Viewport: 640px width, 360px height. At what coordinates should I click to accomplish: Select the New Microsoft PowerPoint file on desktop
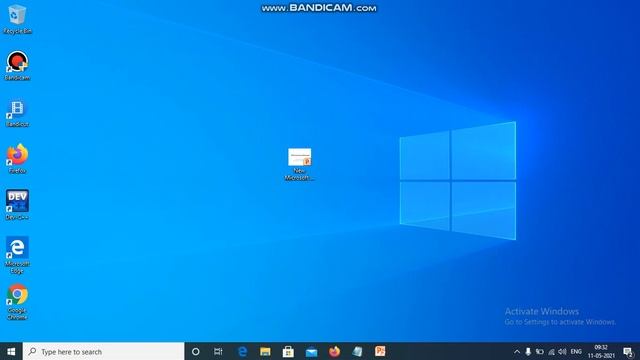[299, 164]
